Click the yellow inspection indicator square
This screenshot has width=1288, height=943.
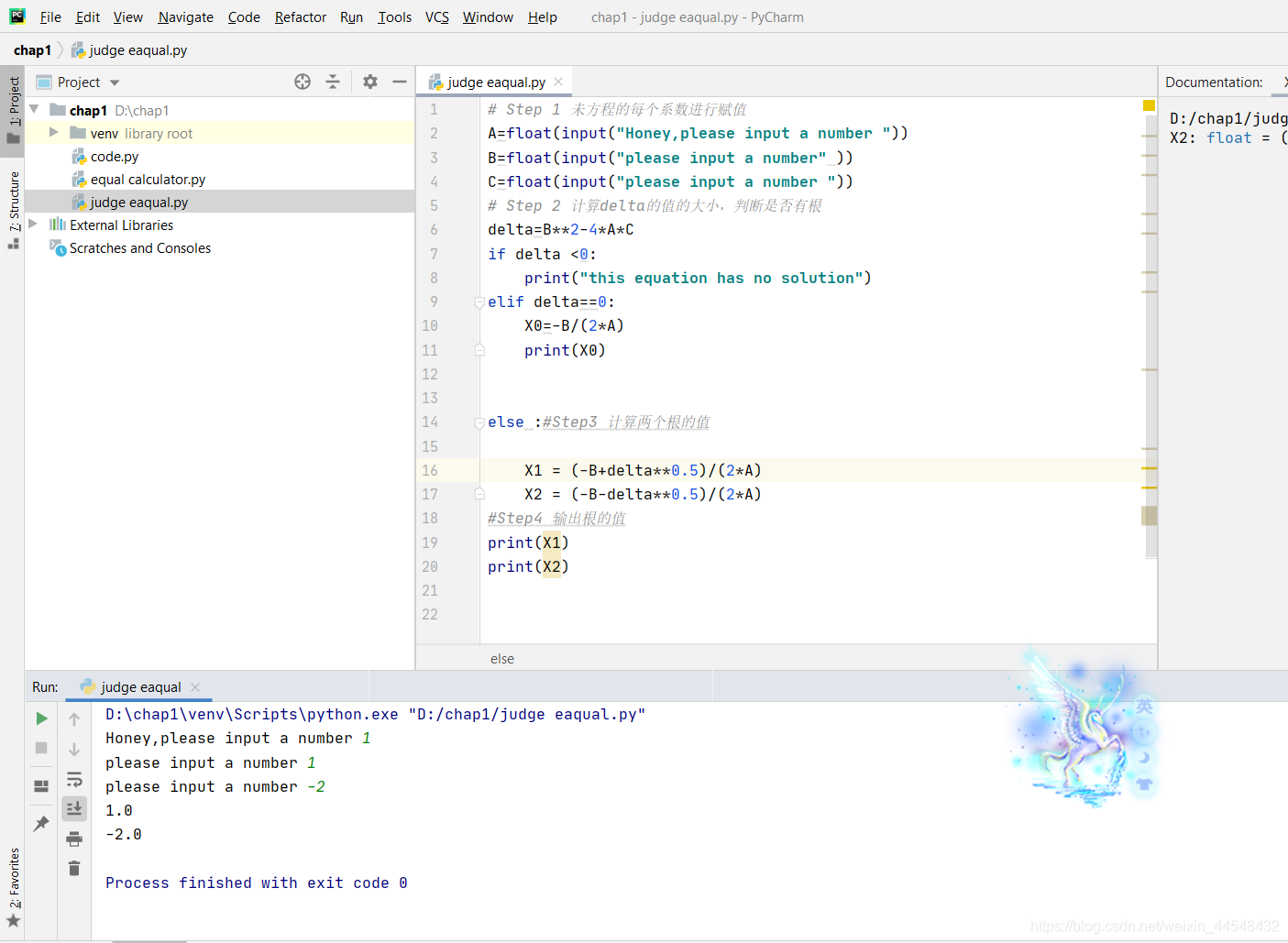point(1149,105)
